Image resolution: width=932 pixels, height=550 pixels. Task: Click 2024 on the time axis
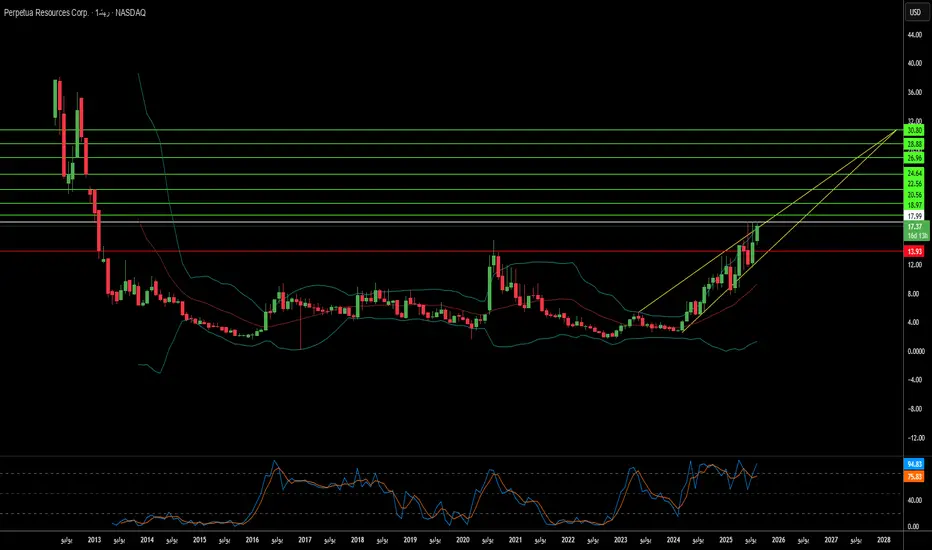[x=673, y=540]
